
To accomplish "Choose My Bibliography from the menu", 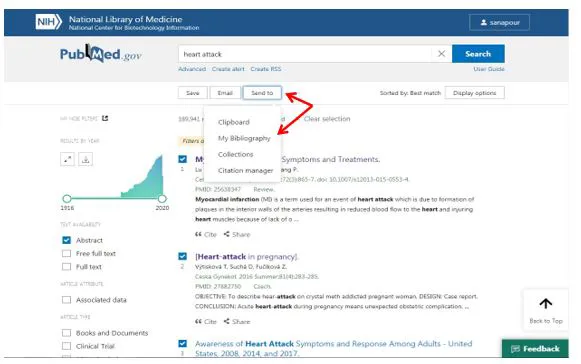I will 244,138.
